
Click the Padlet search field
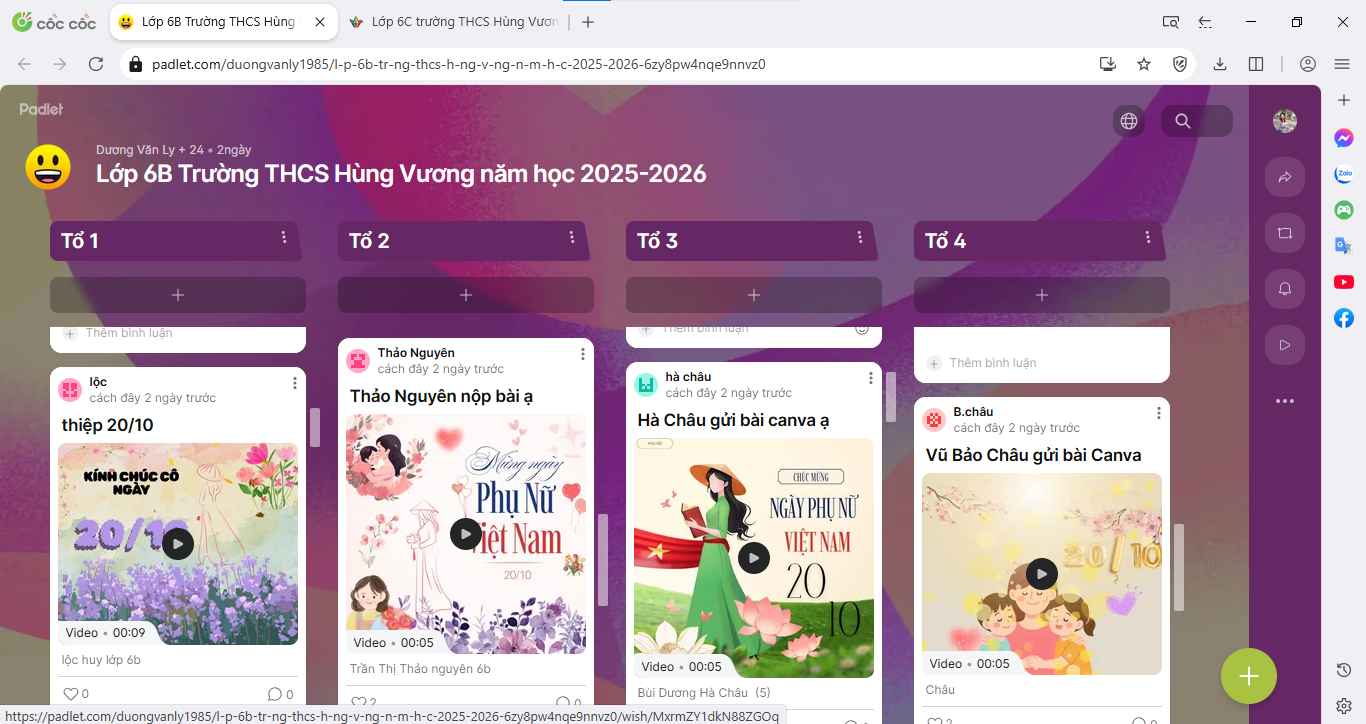point(1197,121)
